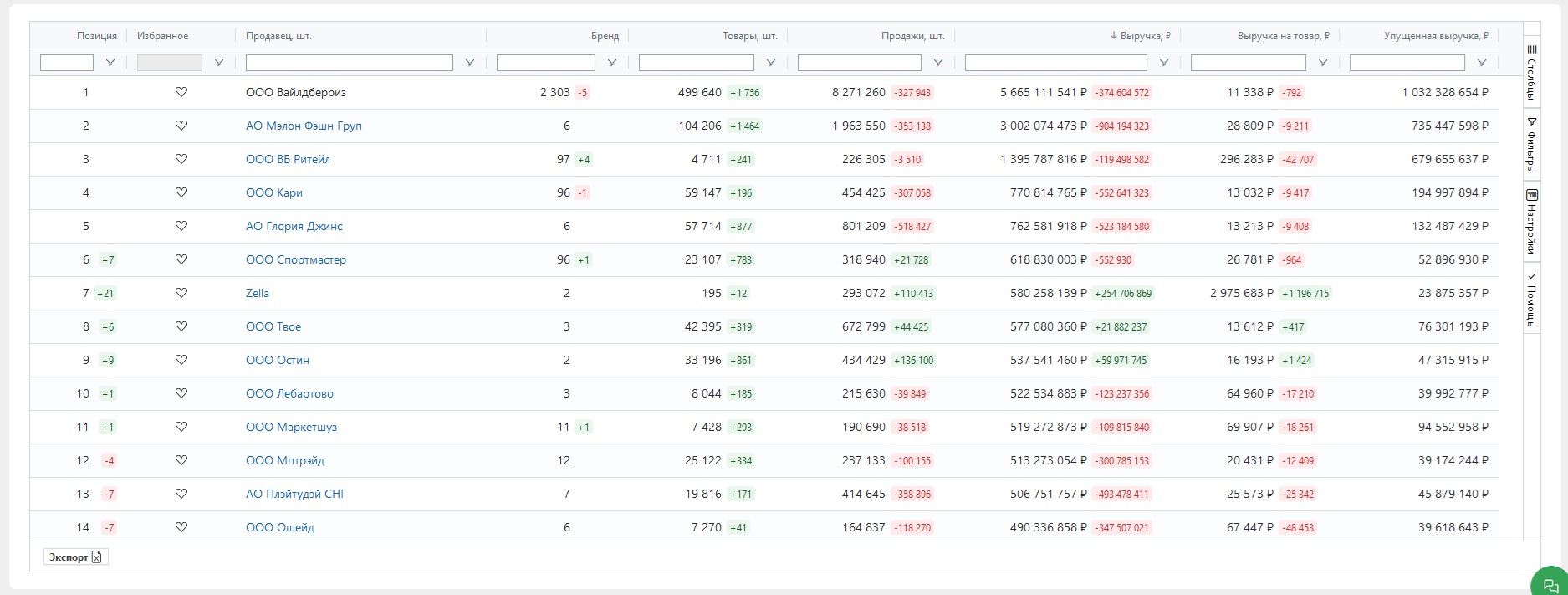Open seller ООО Кари link
Image resolution: width=1568 pixels, height=595 pixels.
tap(274, 192)
